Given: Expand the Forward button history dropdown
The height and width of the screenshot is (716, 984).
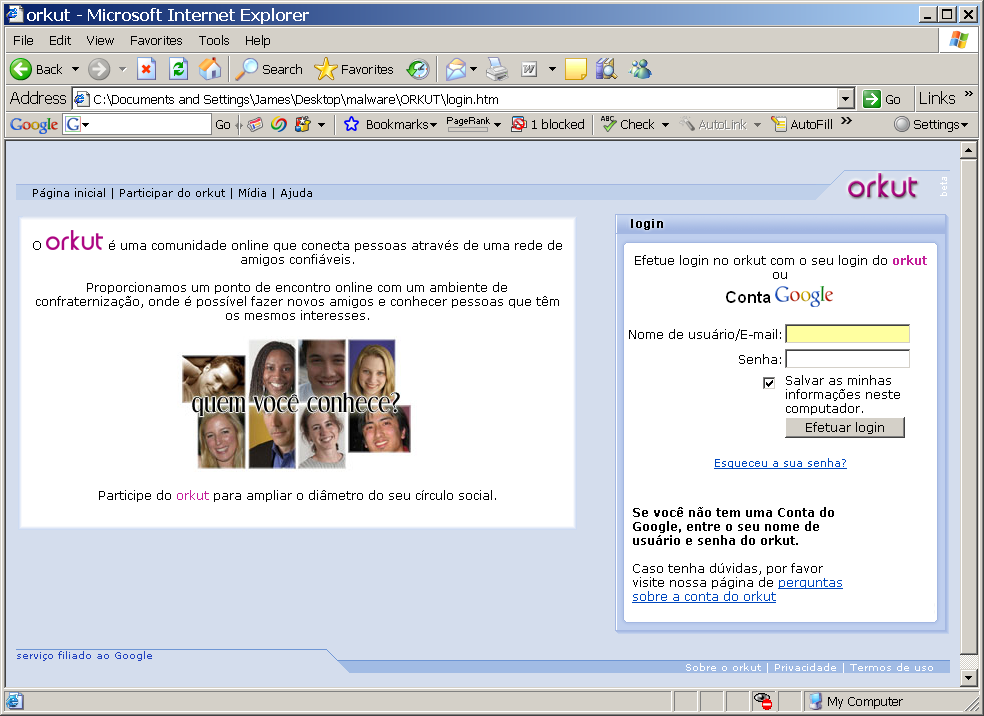Looking at the screenshot, I should click(x=122, y=69).
